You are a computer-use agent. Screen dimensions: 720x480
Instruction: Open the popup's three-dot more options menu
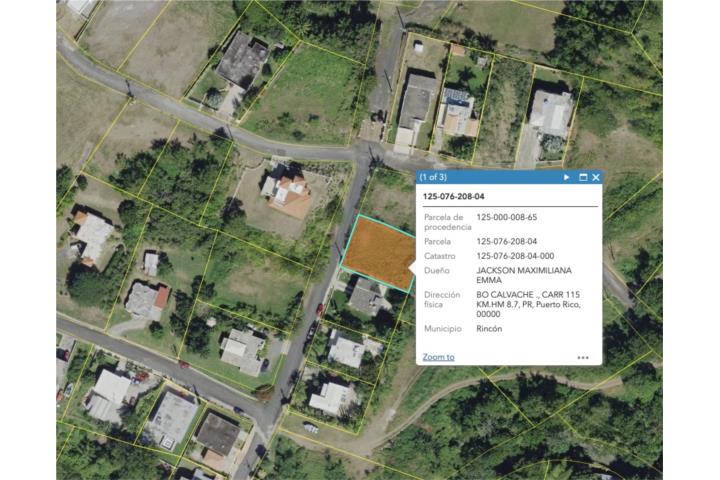click(x=583, y=357)
